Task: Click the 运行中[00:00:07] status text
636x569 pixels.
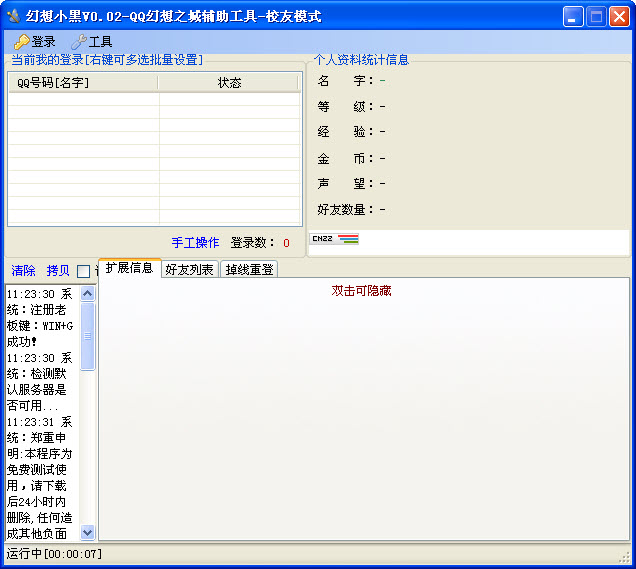Action: [54, 554]
